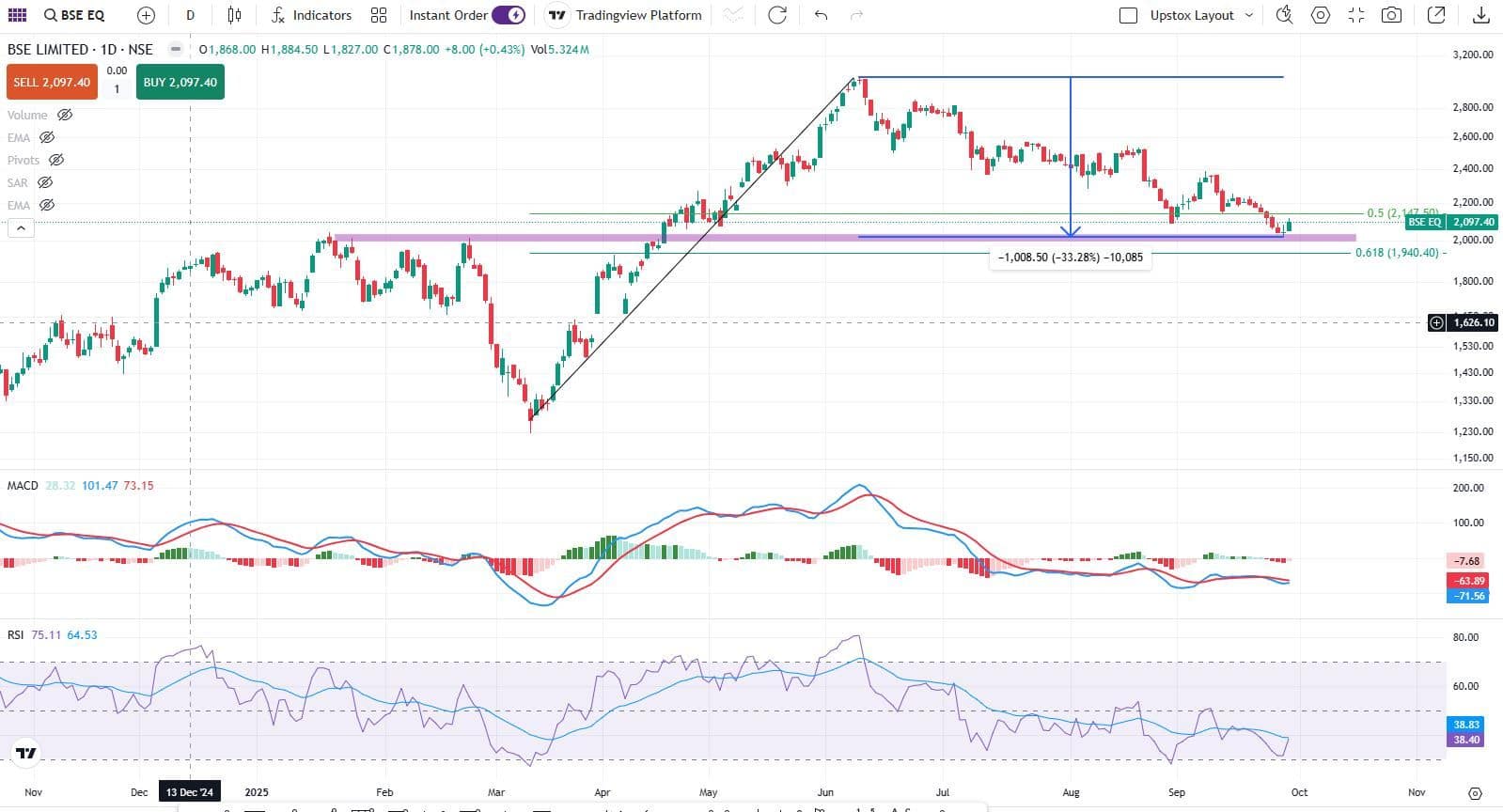The width and height of the screenshot is (1503, 812).
Task: Click the add symbol plus icon
Action: pyautogui.click(x=146, y=15)
